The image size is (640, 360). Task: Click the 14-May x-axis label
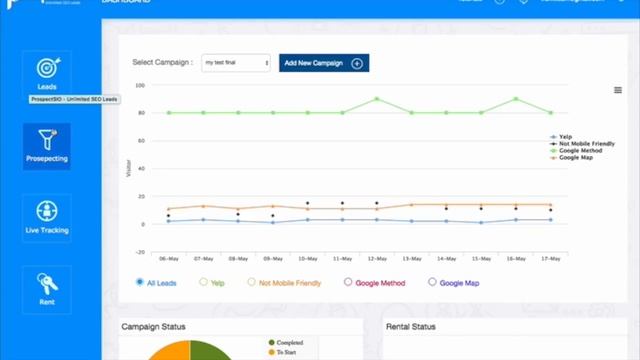point(447,259)
